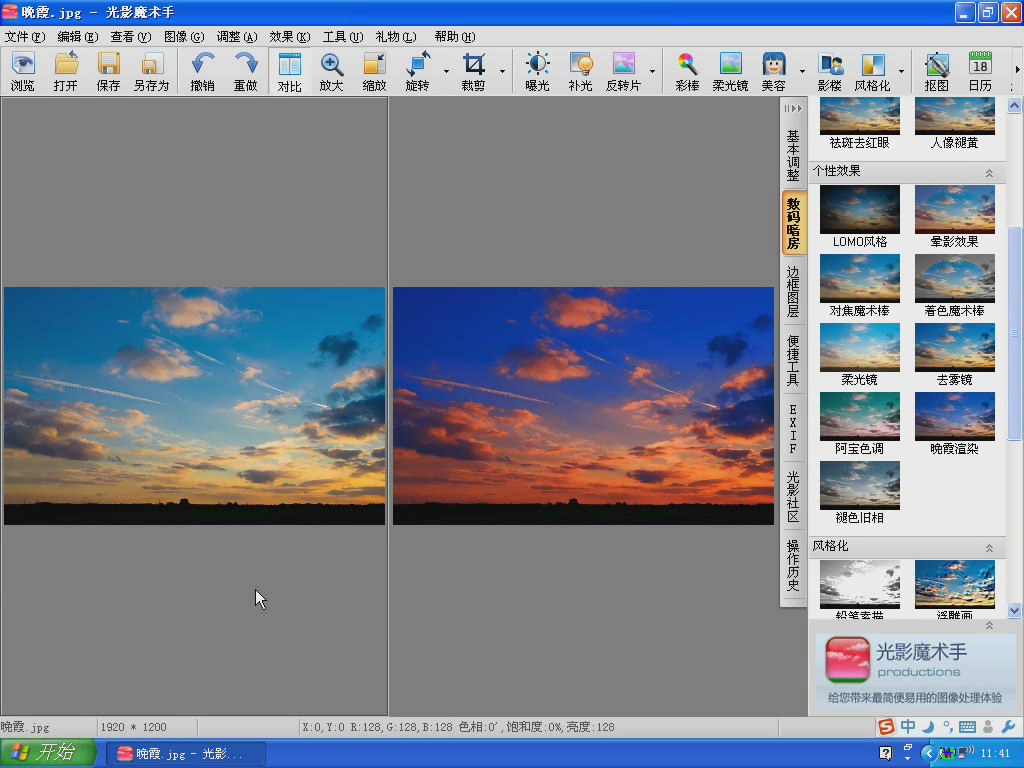This screenshot has height=768, width=1024.
Task: Open the 图像(G) menu
Action: click(x=184, y=37)
